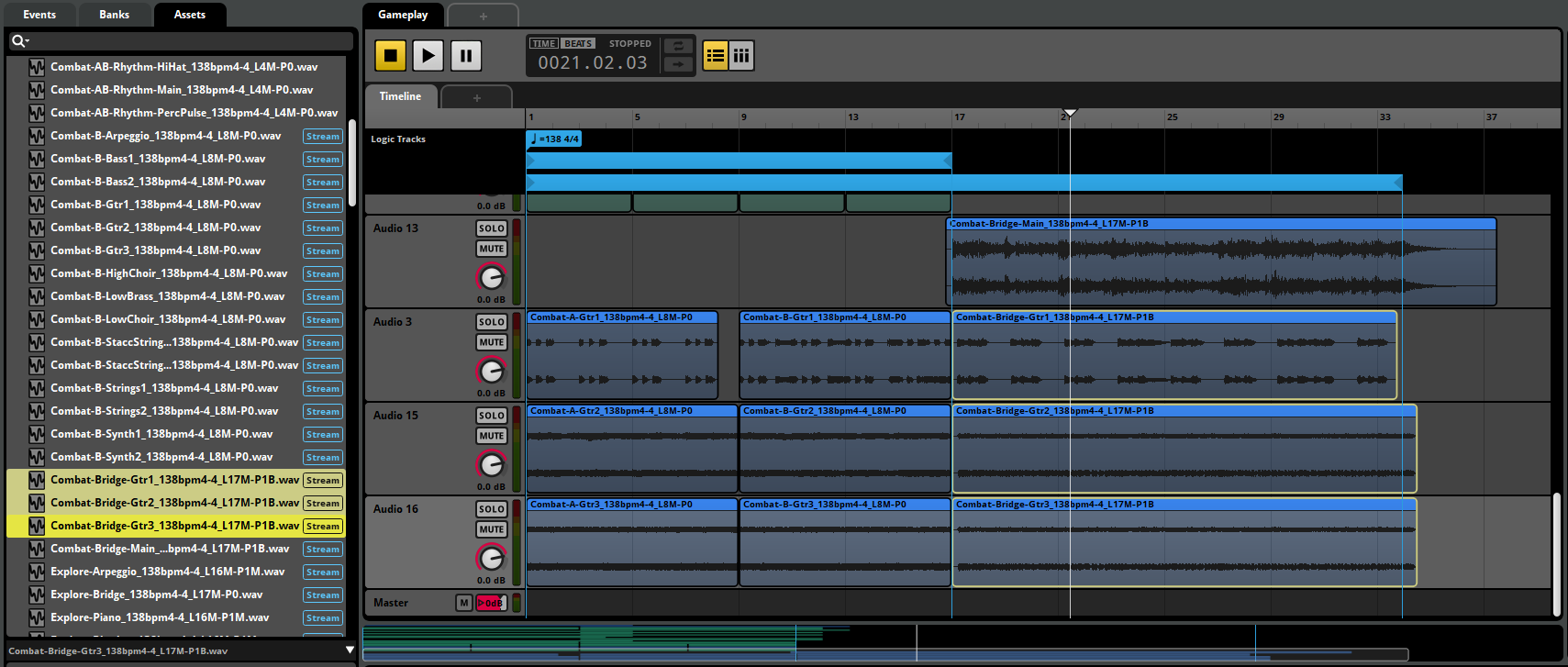This screenshot has width=1568, height=667.
Task: Click the assets list vertical scrollbar
Action: tap(352, 162)
